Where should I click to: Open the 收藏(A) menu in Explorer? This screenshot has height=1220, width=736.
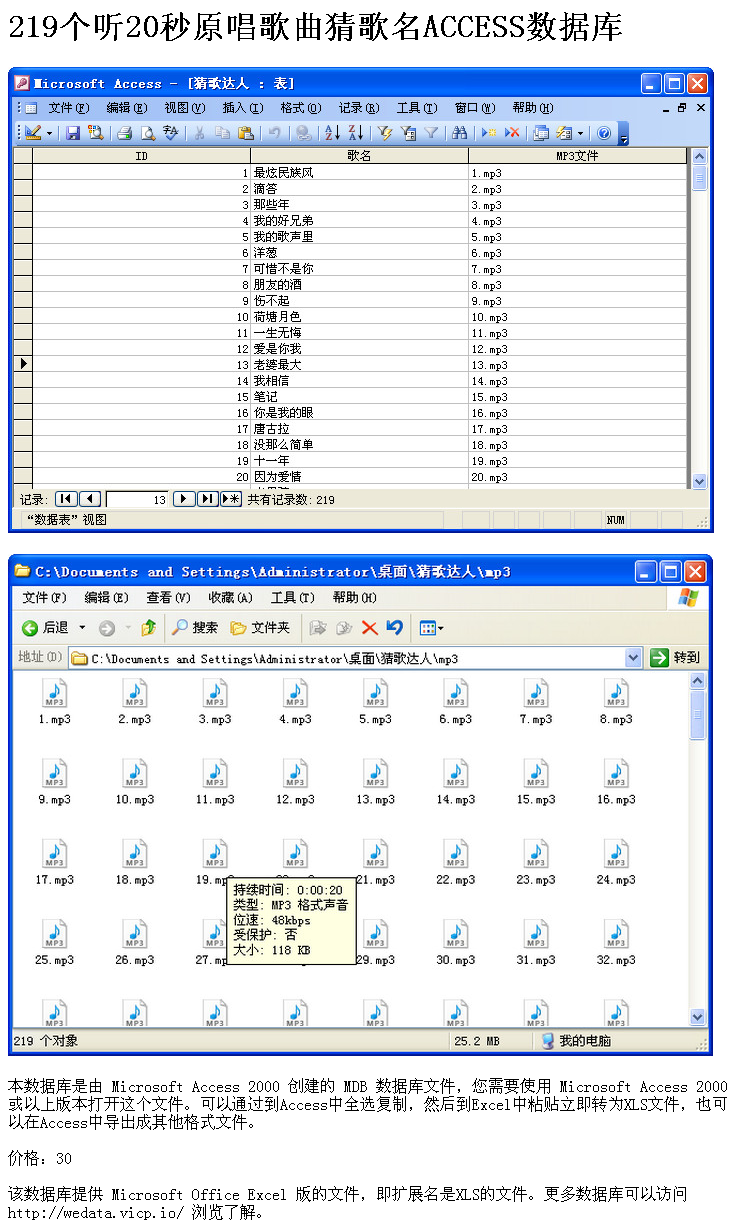click(230, 598)
